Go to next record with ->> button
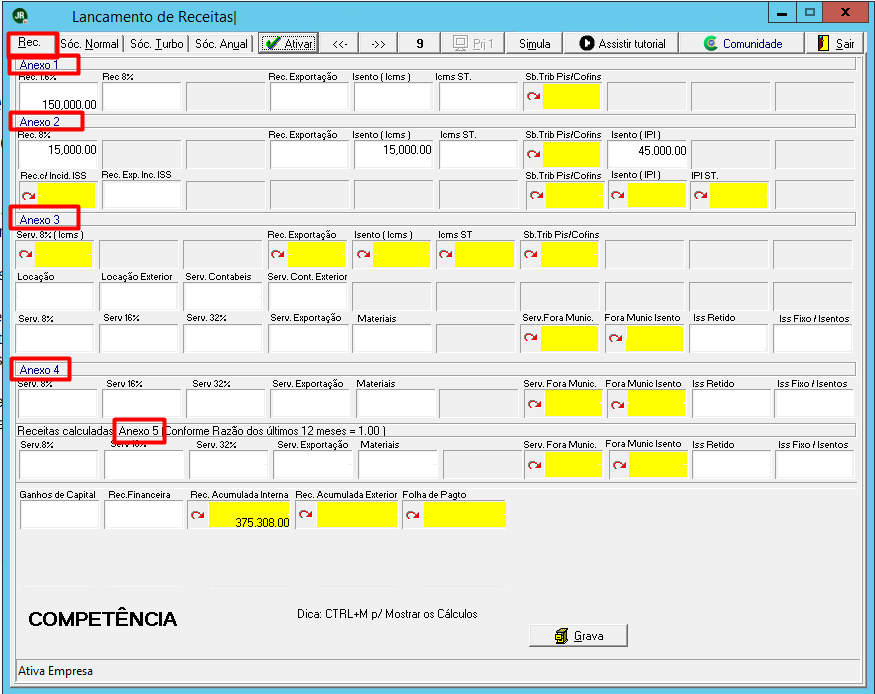Screen dimensions: 875x694 (378, 44)
